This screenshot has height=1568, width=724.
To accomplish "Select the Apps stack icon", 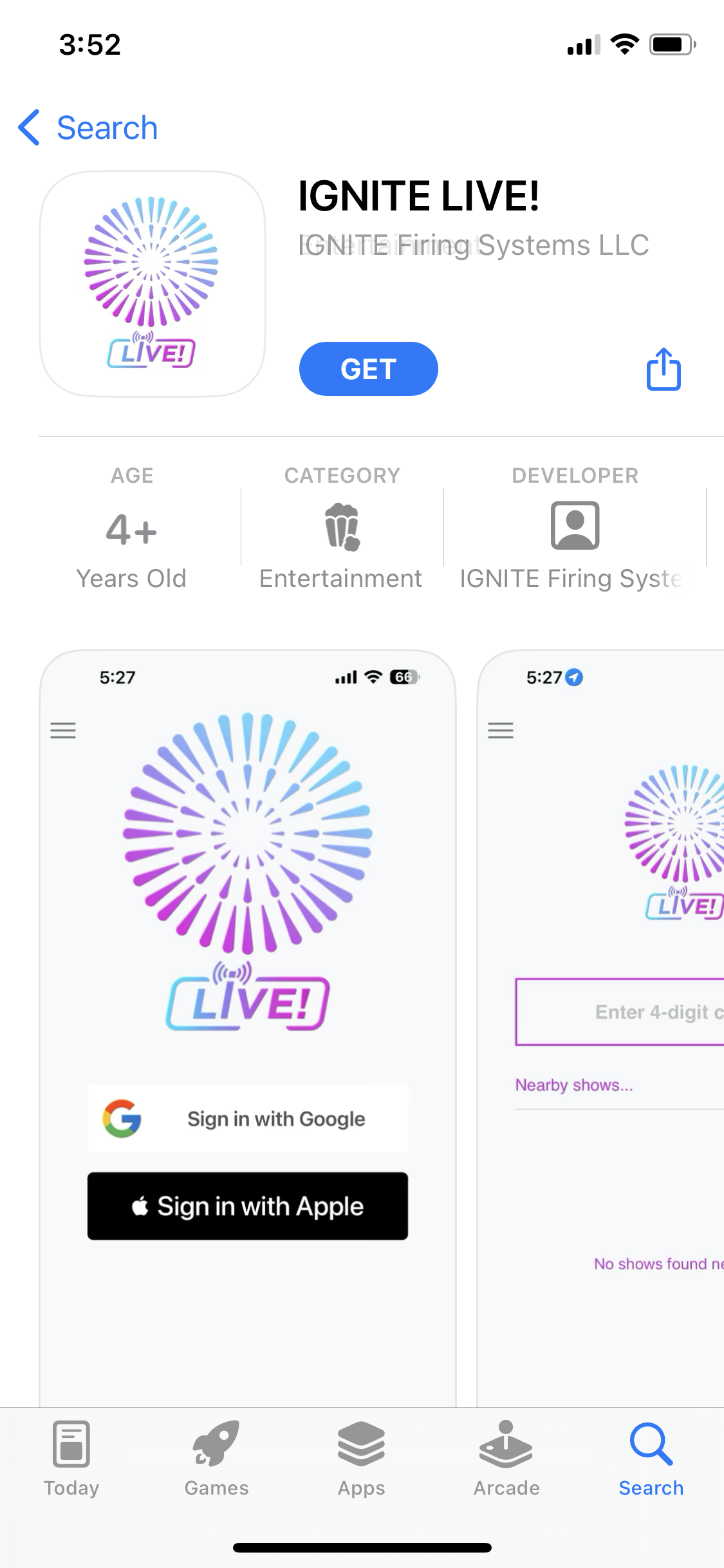I will point(361,1457).
